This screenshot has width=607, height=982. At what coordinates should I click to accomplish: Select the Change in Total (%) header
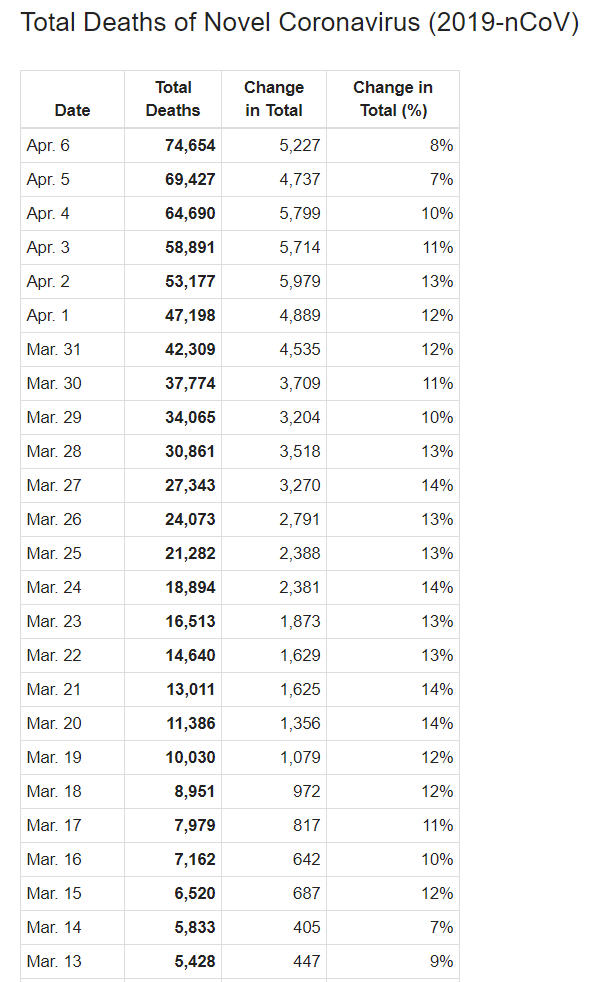(393, 99)
